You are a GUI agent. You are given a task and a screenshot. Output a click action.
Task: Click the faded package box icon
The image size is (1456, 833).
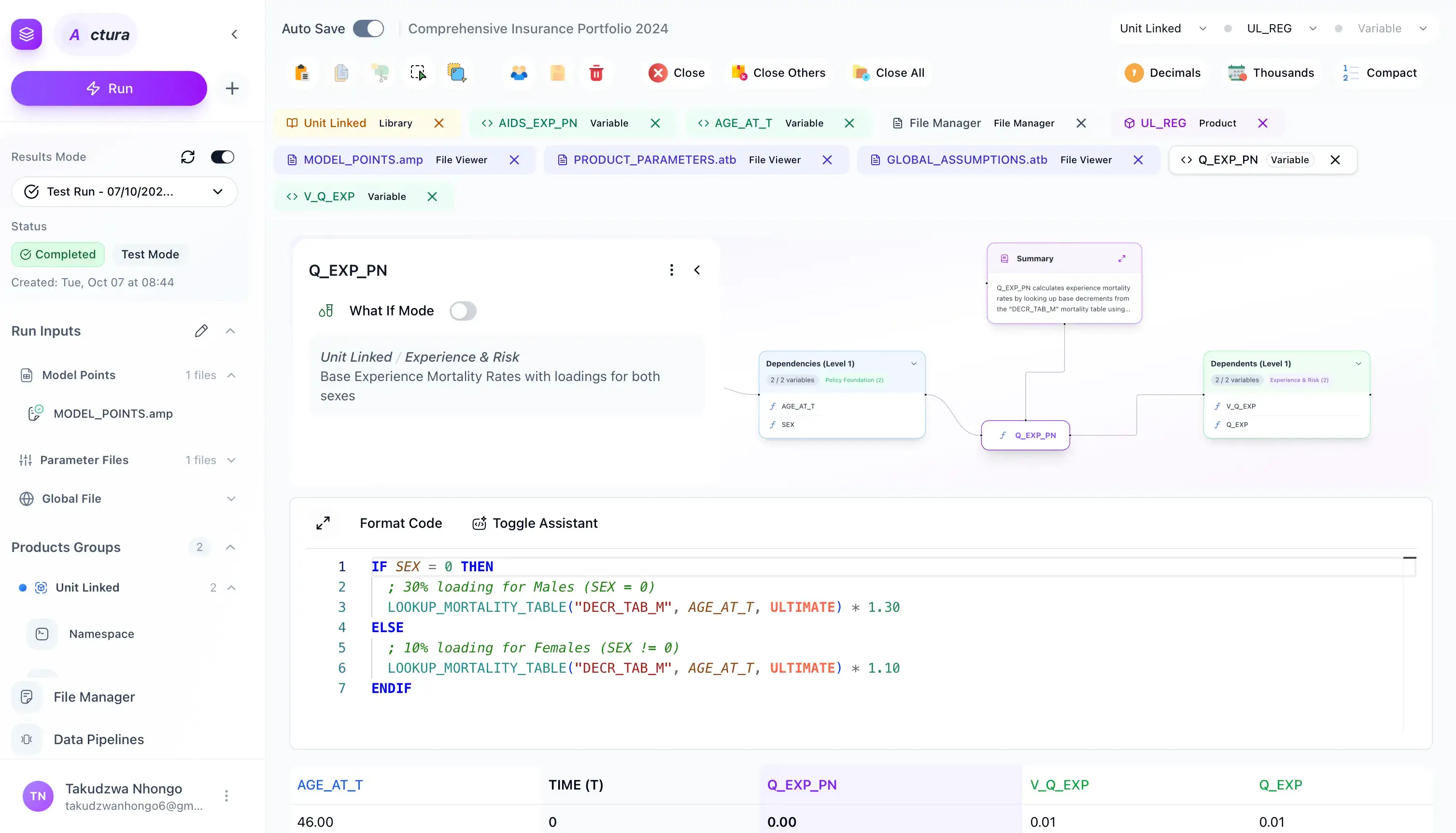point(557,72)
